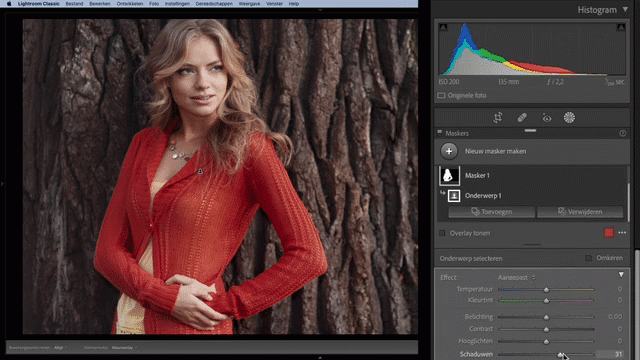Viewport: 640px width, 360px height.
Task: Toggle the shadow clipping indicator in histogram
Action: click(443, 28)
